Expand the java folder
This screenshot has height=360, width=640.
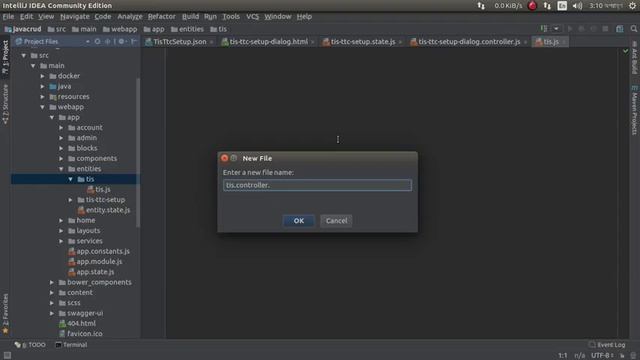[x=42, y=86]
